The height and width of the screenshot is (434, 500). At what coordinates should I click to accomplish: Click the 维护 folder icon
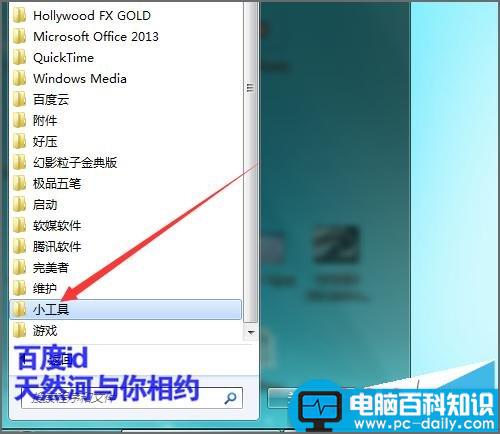19,288
